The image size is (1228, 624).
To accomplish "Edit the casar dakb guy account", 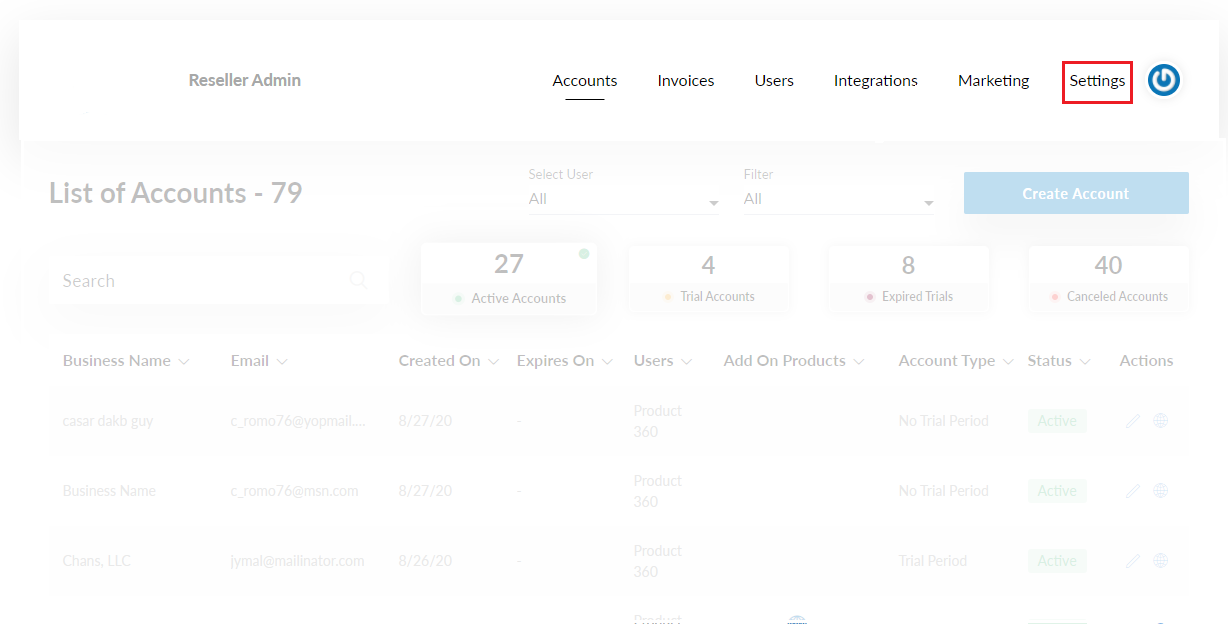I will pyautogui.click(x=1133, y=421).
